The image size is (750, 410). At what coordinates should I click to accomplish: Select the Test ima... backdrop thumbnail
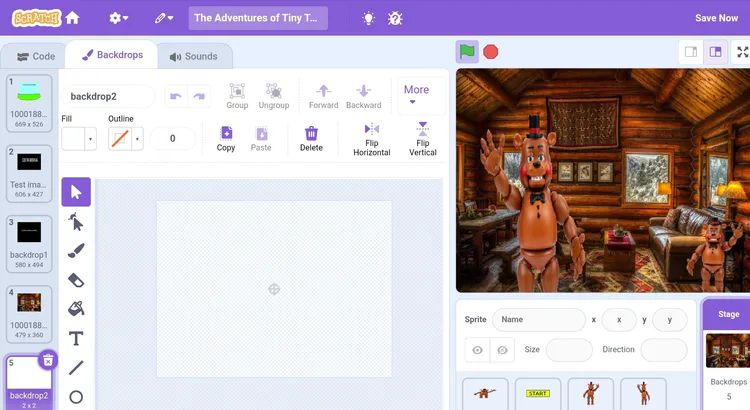point(29,174)
